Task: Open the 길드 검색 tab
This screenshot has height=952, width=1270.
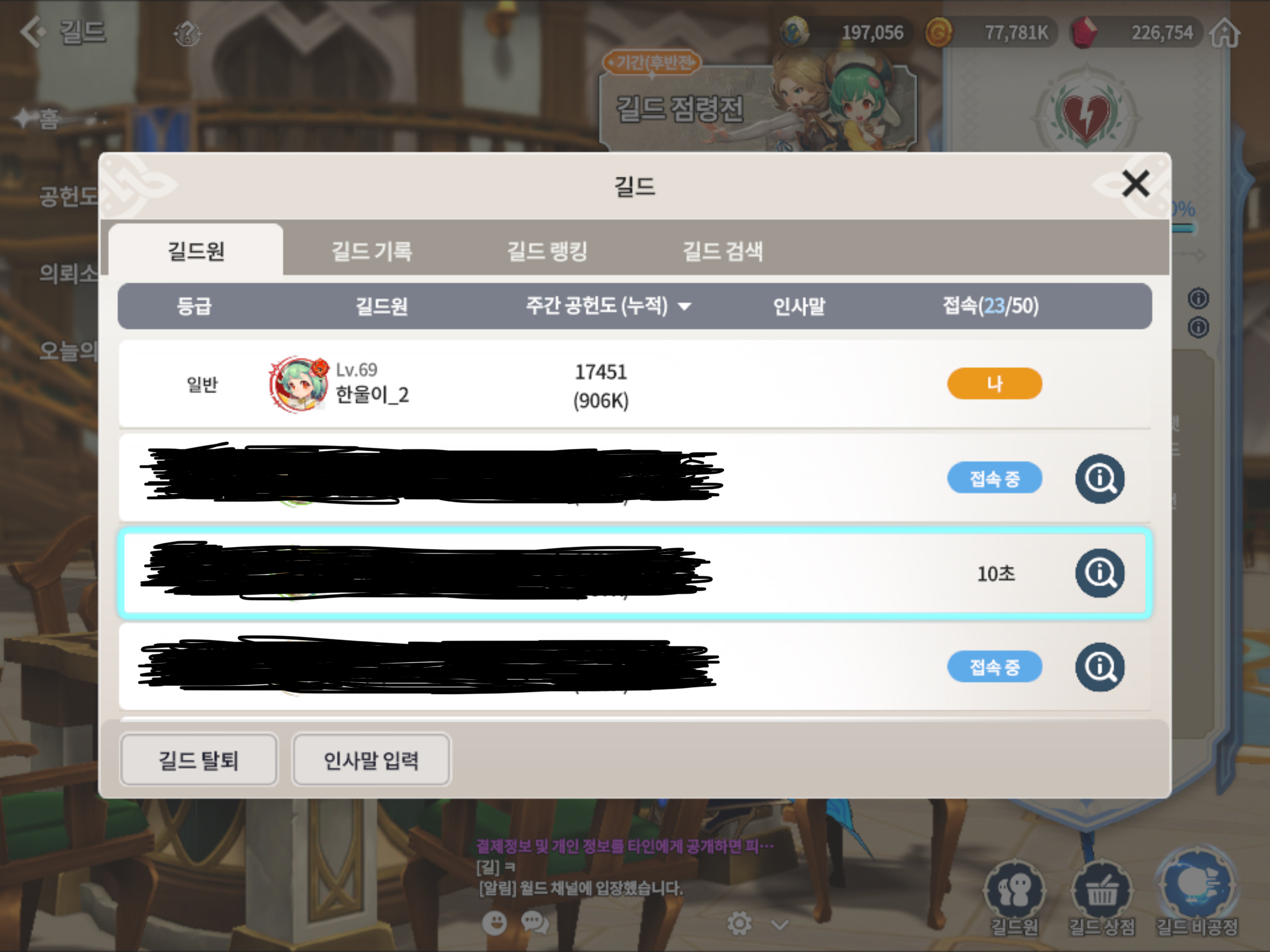Action: pyautogui.click(x=723, y=251)
